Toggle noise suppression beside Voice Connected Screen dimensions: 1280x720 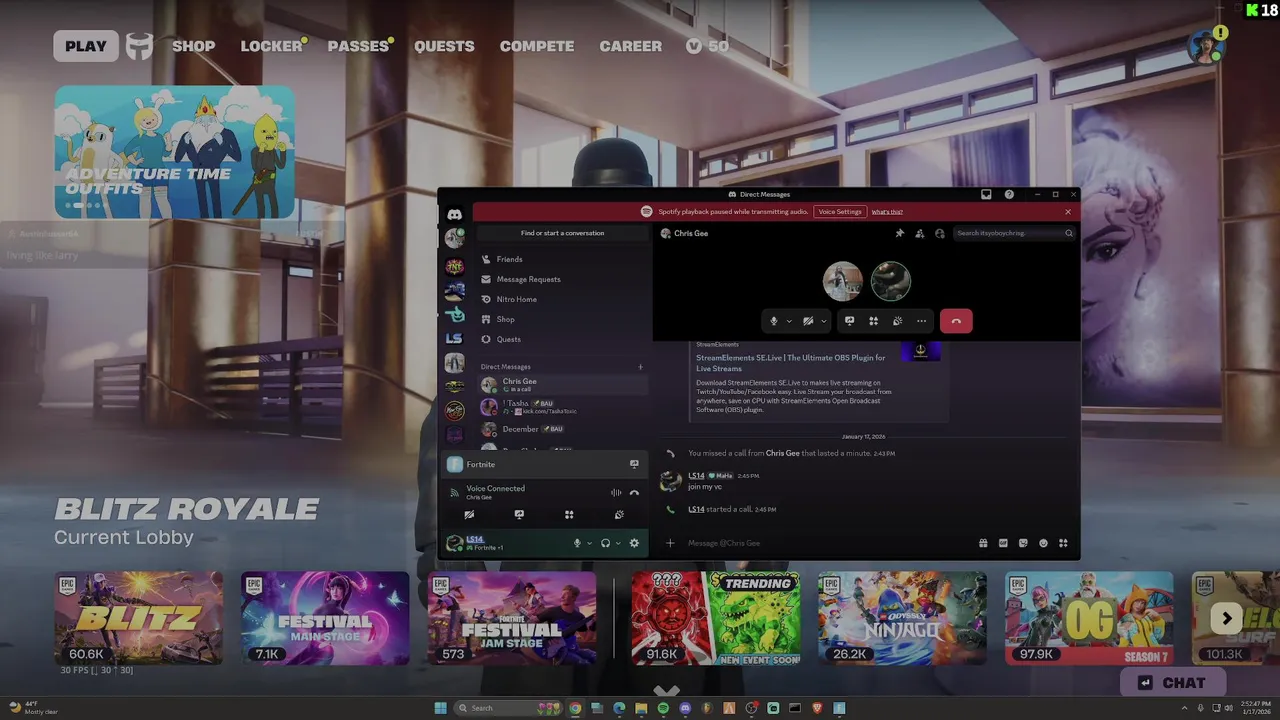[x=616, y=492]
